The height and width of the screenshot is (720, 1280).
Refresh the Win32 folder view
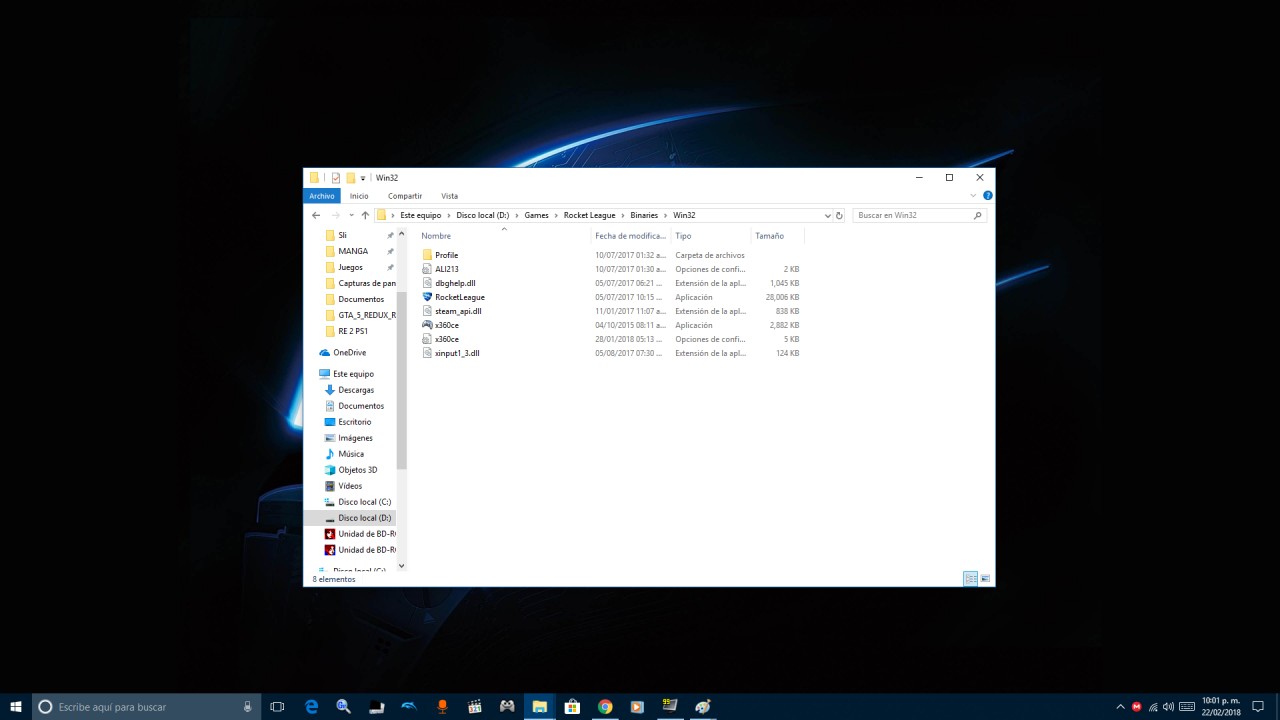(x=839, y=215)
